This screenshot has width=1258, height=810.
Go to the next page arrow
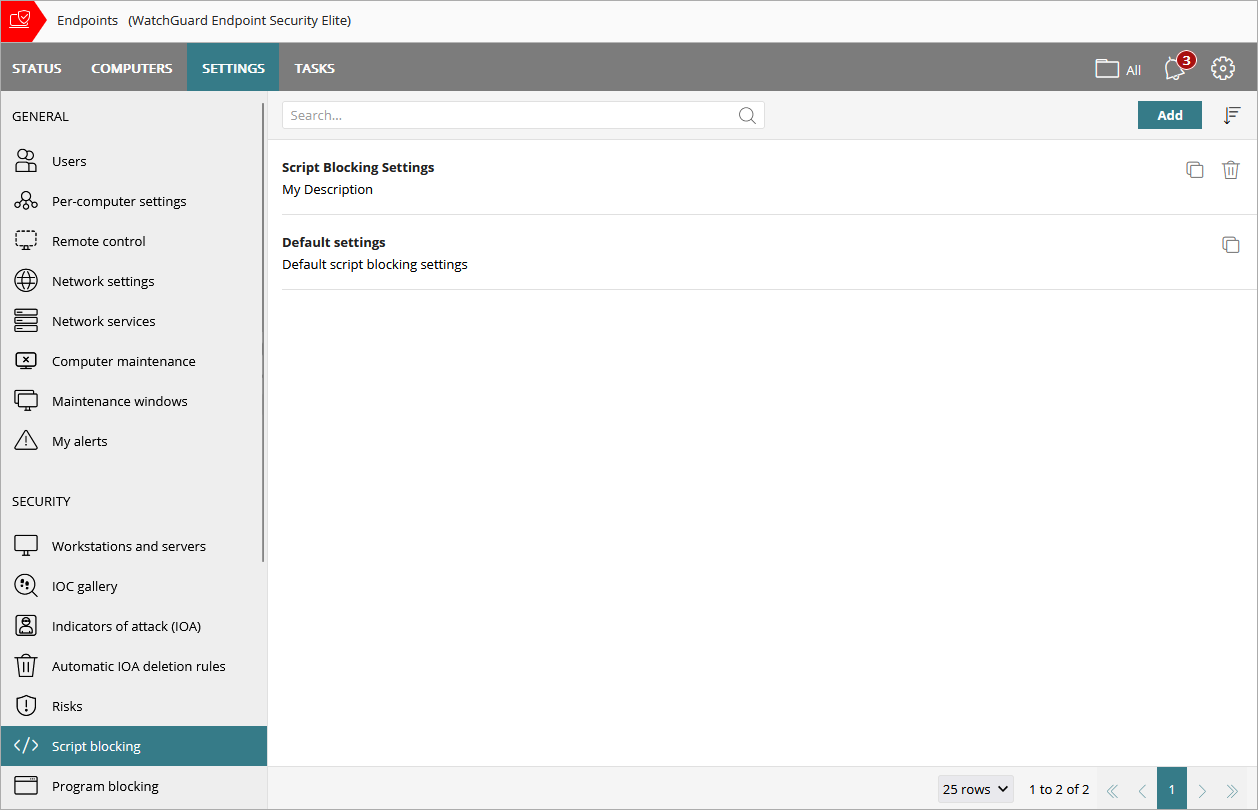coord(1202,789)
